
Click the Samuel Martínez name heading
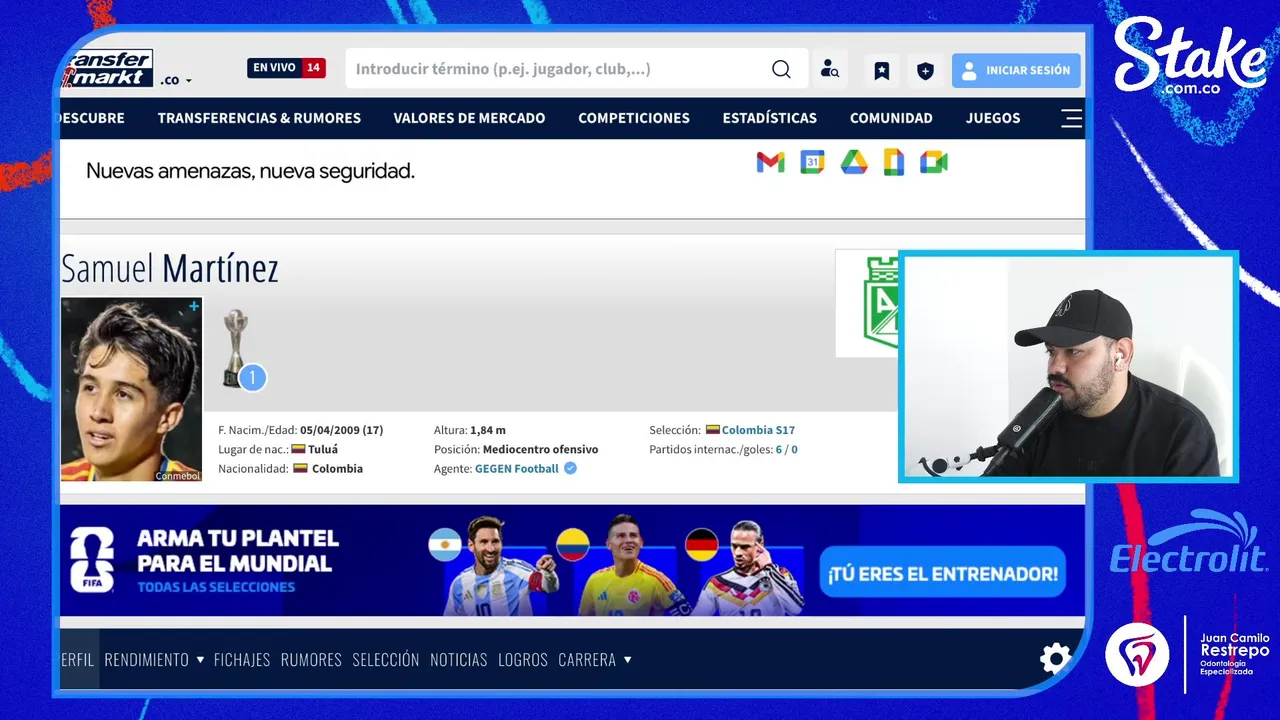click(x=170, y=268)
